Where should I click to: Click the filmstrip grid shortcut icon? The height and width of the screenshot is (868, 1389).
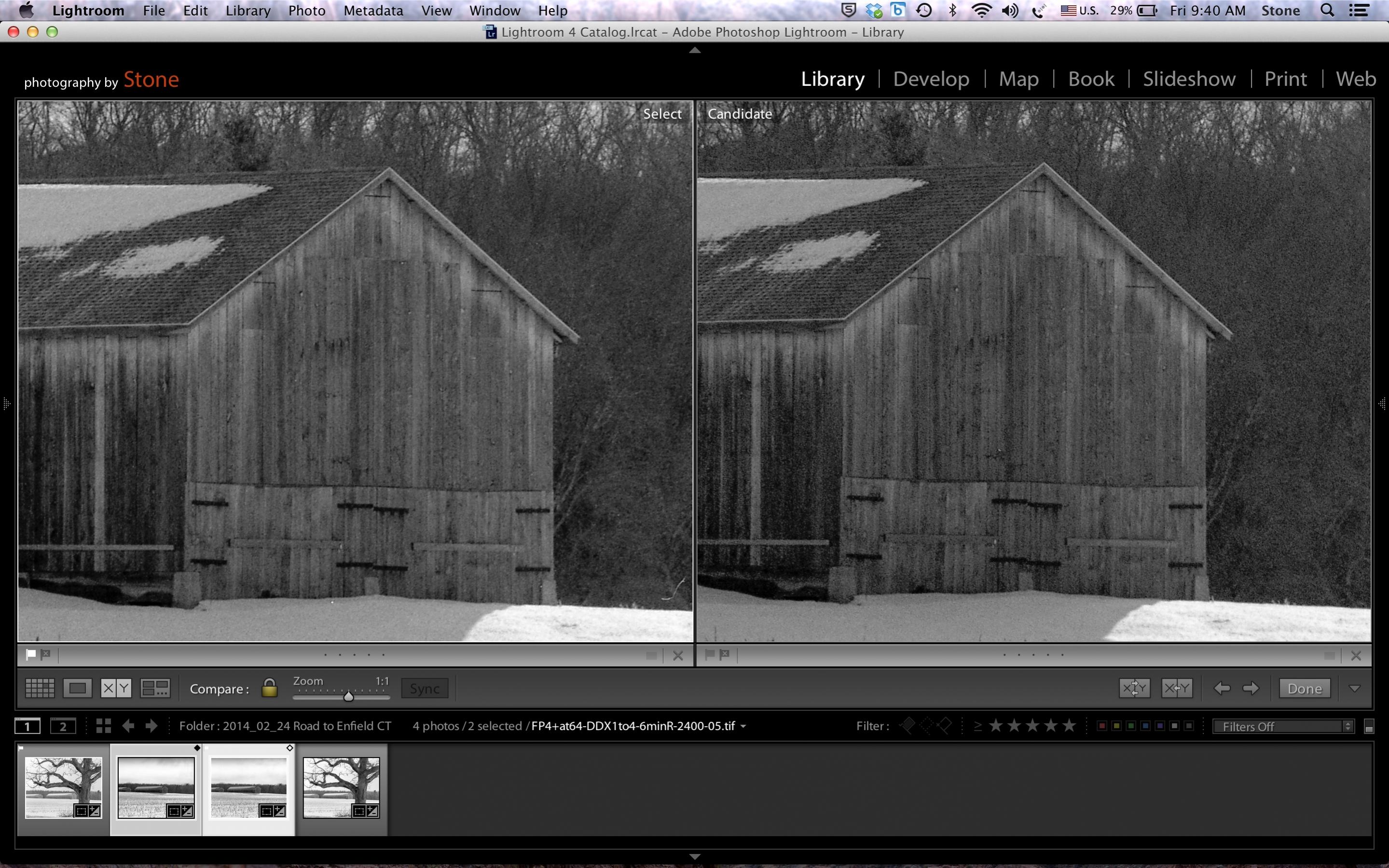point(104,726)
